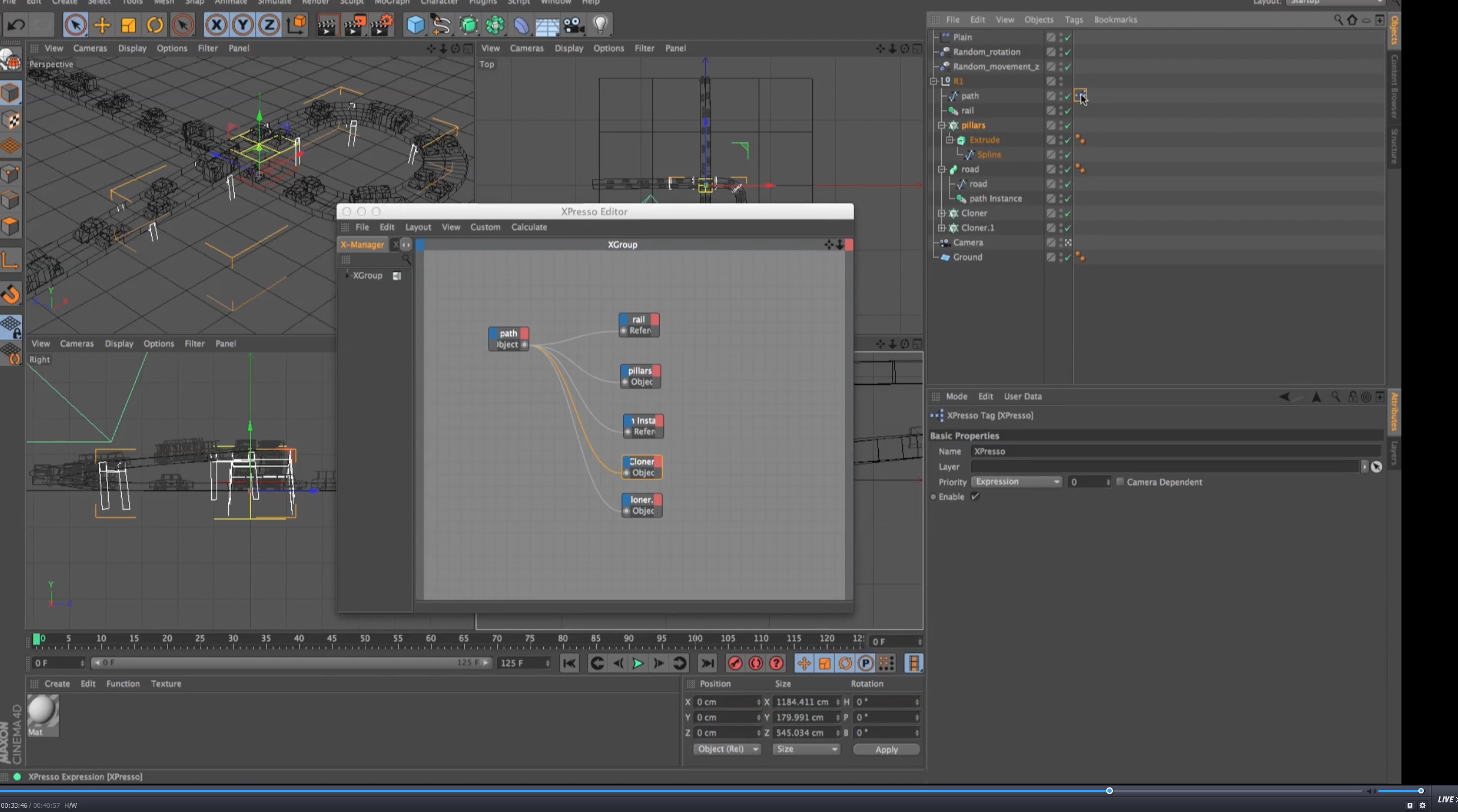Open Calculate menu in XPresso Editor

pos(529,227)
